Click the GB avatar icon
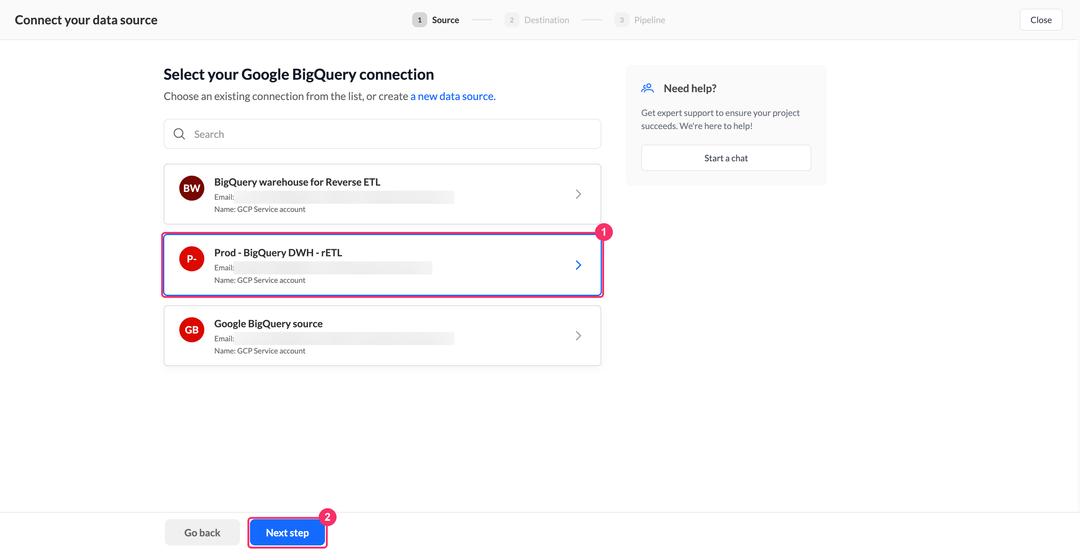Image resolution: width=1080 pixels, height=552 pixels. (x=191, y=330)
